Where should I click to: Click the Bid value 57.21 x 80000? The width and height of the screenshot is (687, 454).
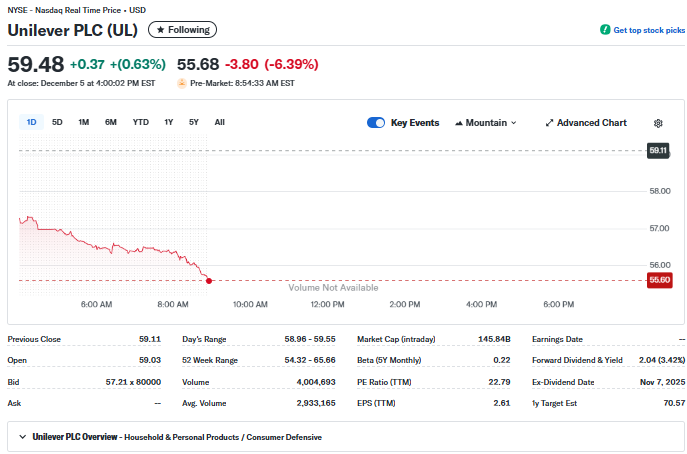[133, 382]
